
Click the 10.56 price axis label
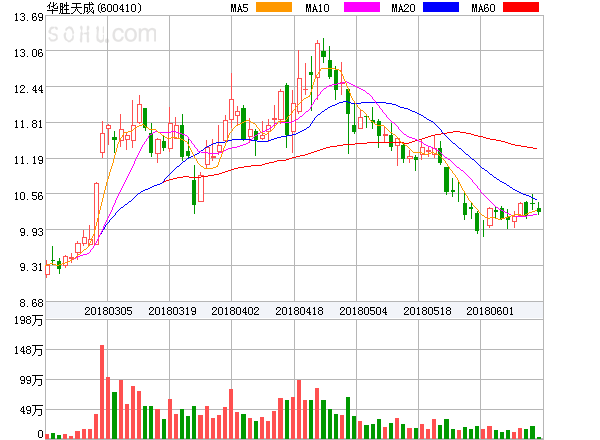(x=29, y=196)
